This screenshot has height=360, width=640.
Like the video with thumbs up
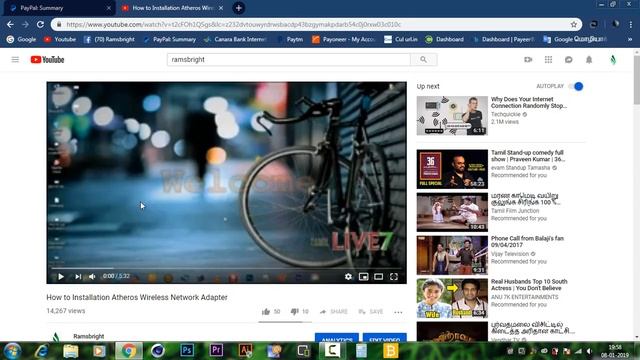tap(271, 311)
